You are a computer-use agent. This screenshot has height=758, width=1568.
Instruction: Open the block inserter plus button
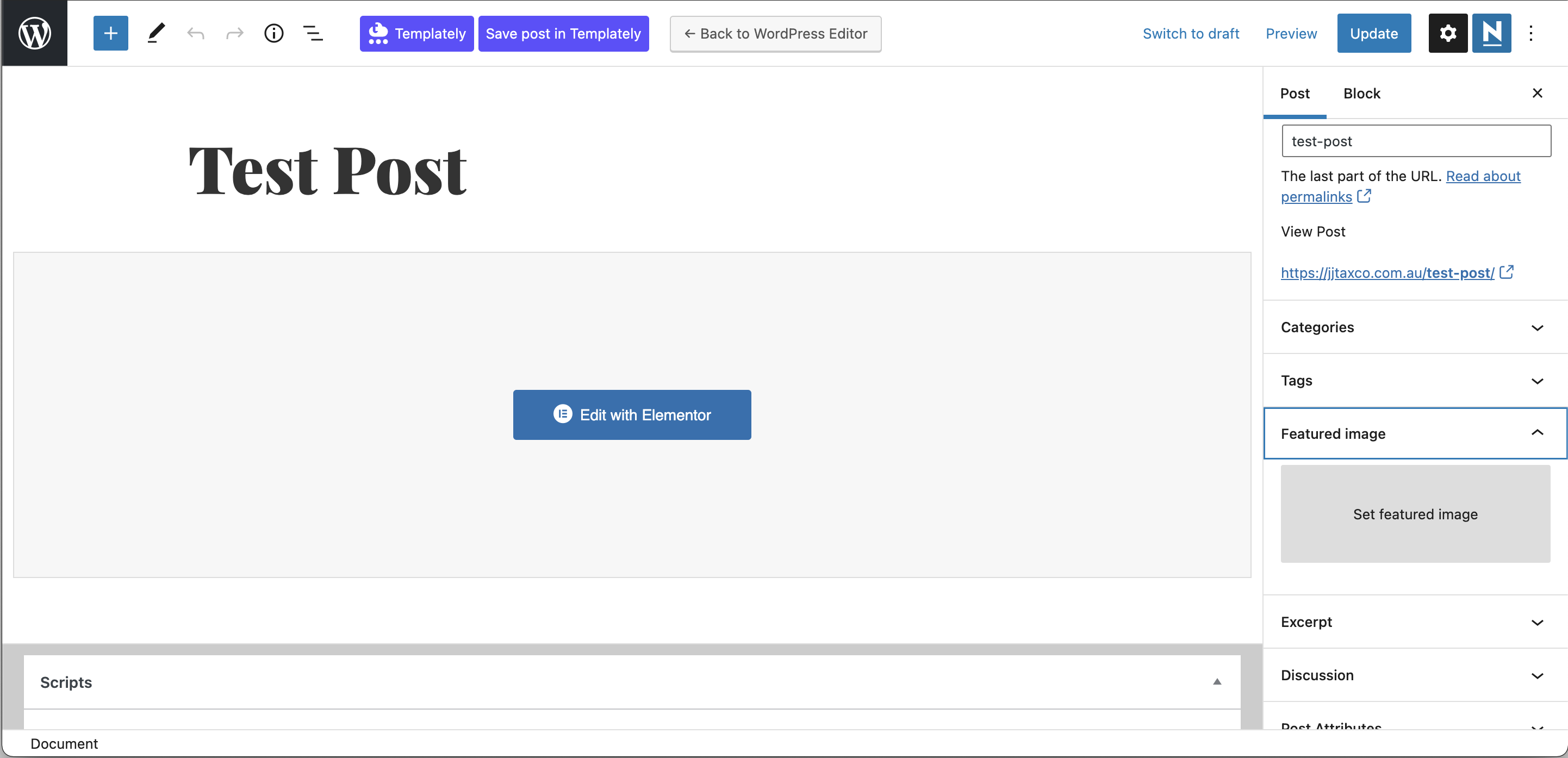pos(110,33)
